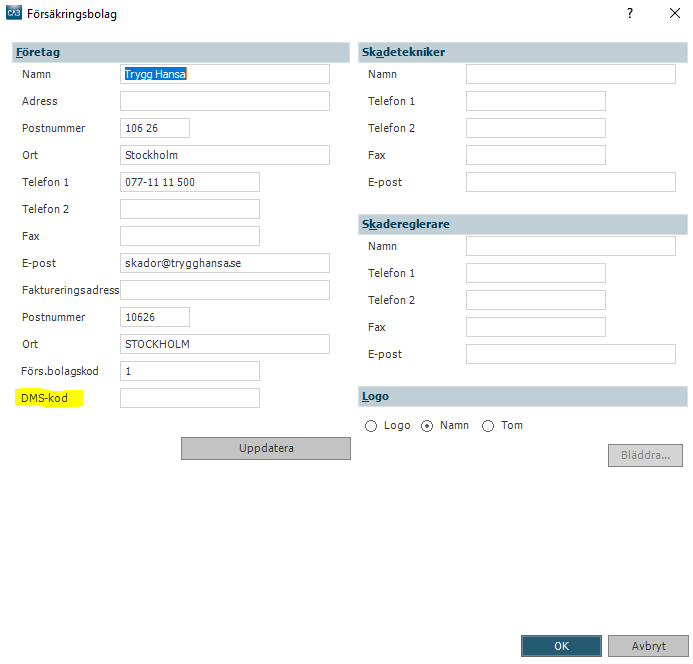Click the Skadereglerare Namn field

(x=571, y=246)
